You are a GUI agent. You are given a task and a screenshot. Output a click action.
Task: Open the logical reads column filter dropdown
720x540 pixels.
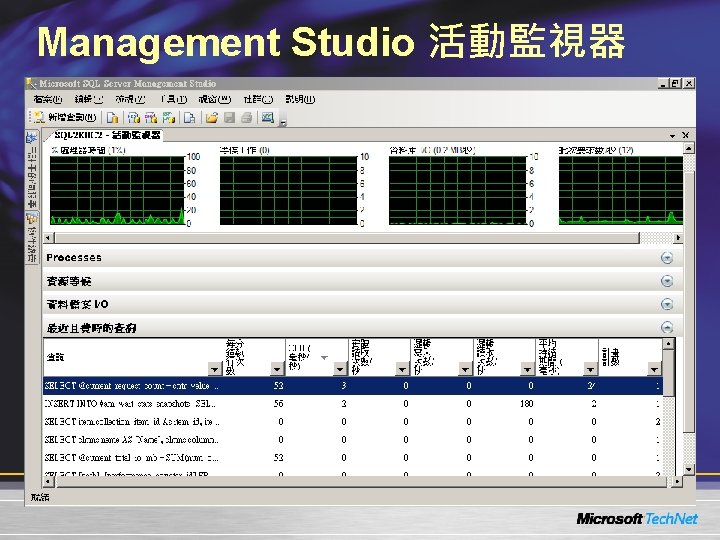point(528,369)
